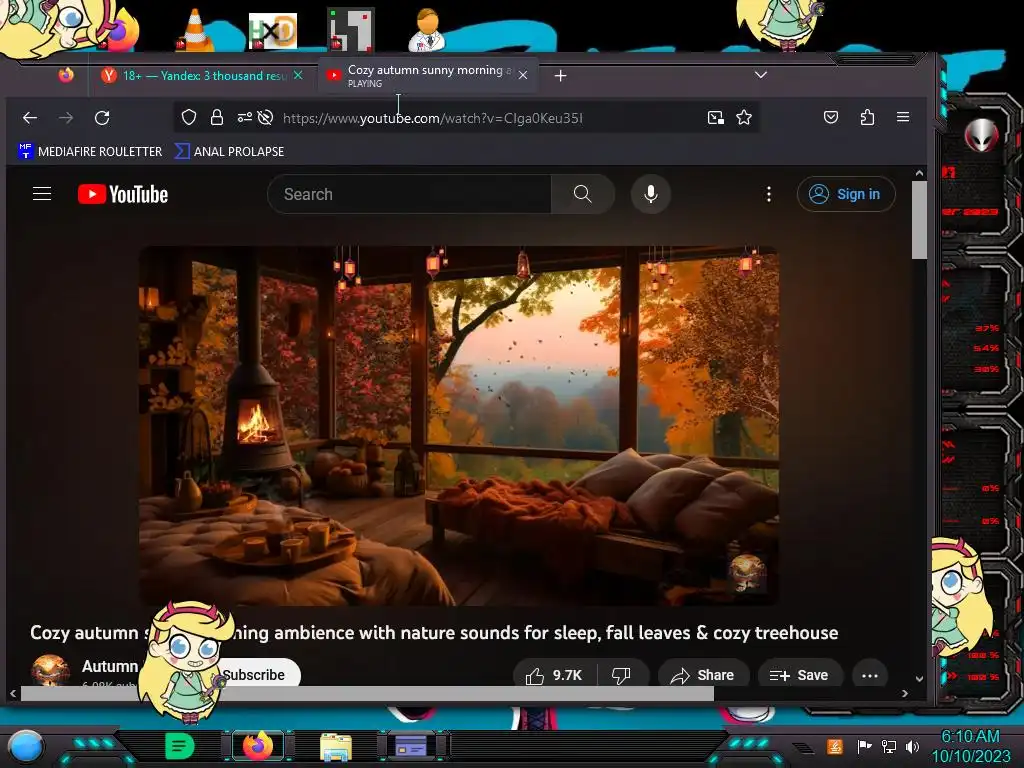Open the Autumn channel avatar
Image resolution: width=1024 pixels, height=768 pixels.
point(50,670)
